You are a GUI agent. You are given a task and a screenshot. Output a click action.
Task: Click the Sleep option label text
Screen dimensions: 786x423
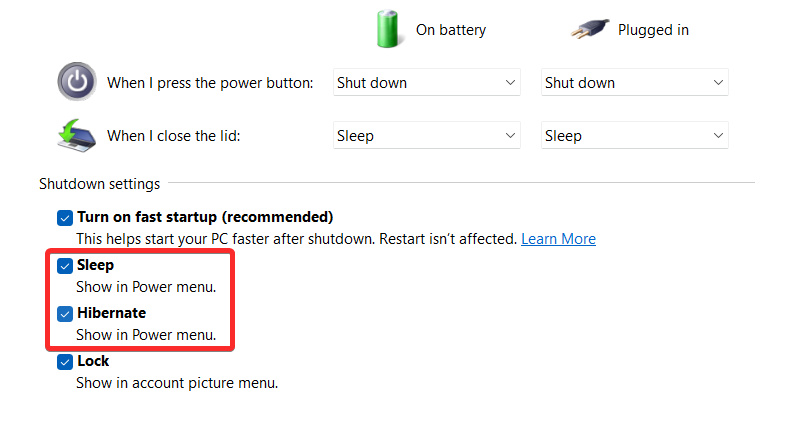coord(95,265)
